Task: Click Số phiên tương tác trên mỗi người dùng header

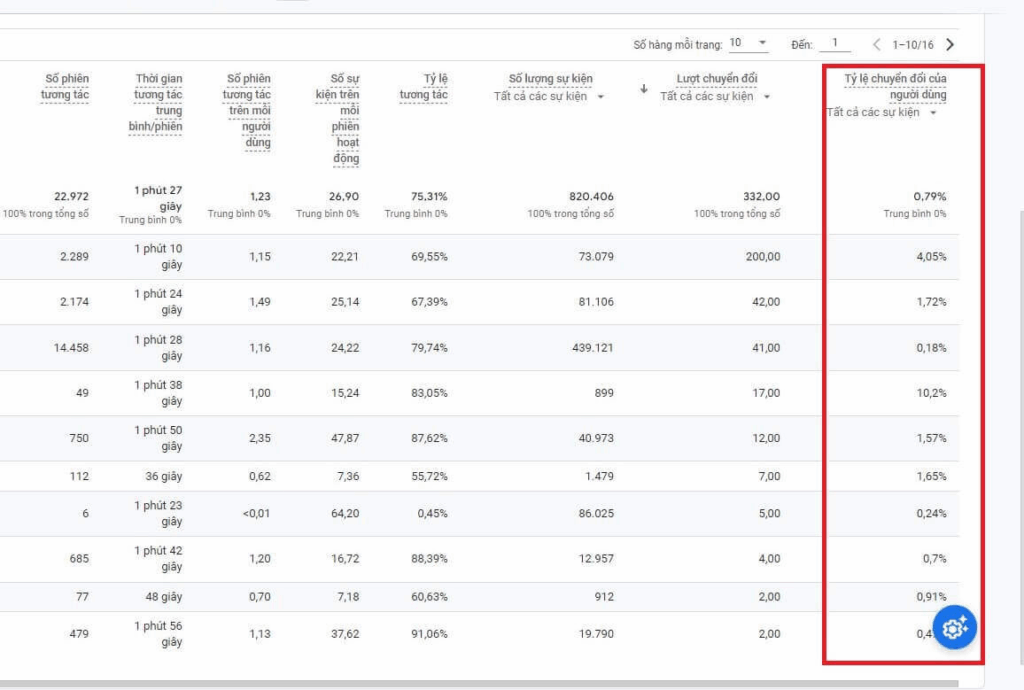Action: [246, 110]
